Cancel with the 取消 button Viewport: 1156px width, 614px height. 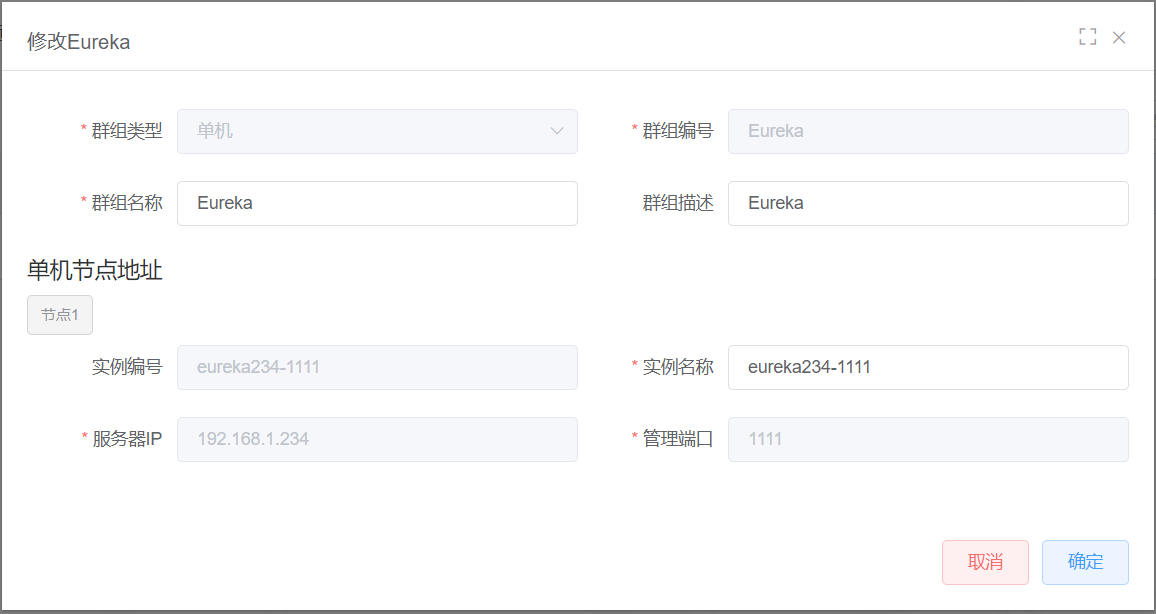tap(985, 562)
